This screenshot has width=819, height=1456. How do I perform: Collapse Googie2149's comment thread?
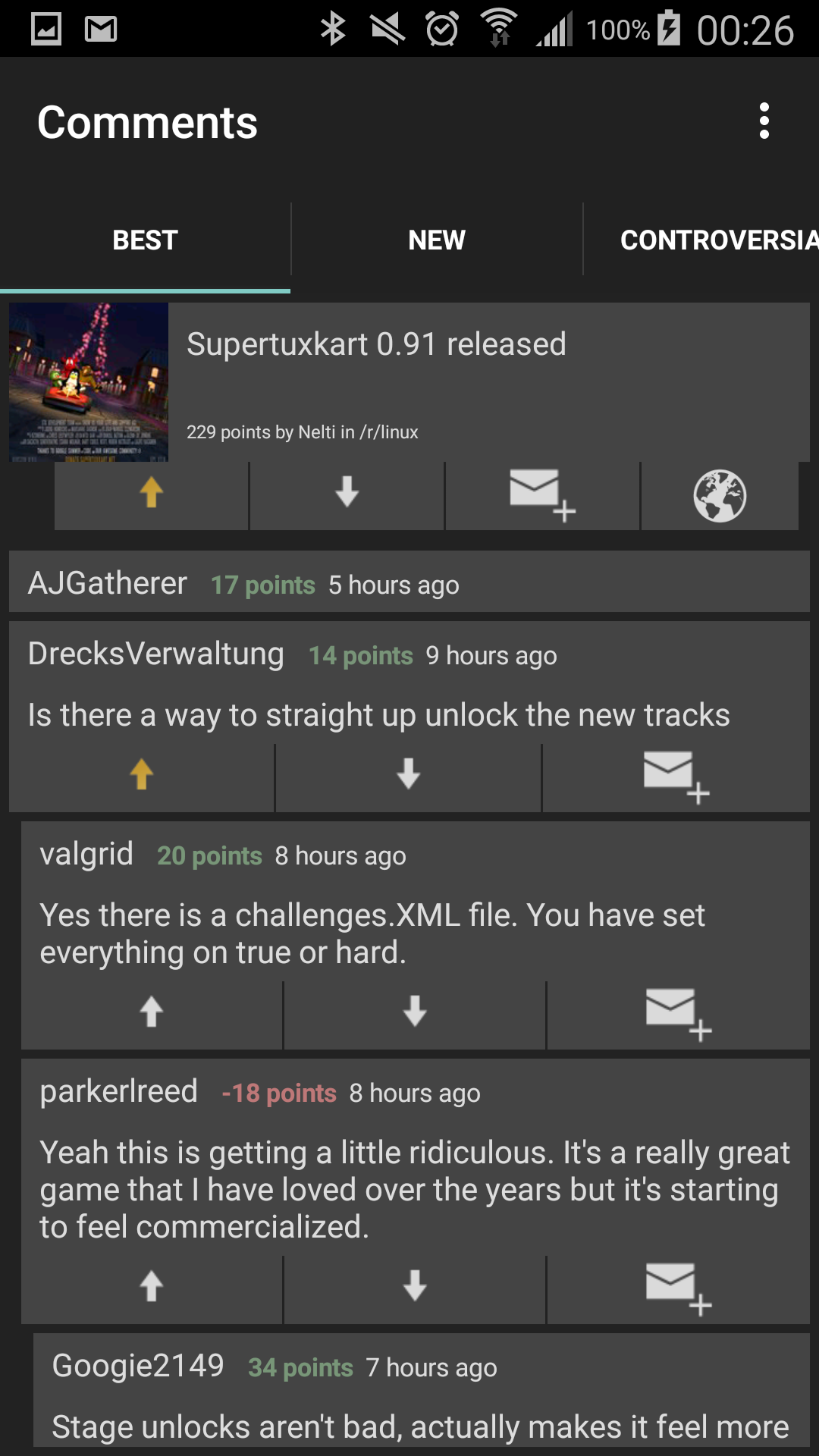click(x=422, y=1367)
